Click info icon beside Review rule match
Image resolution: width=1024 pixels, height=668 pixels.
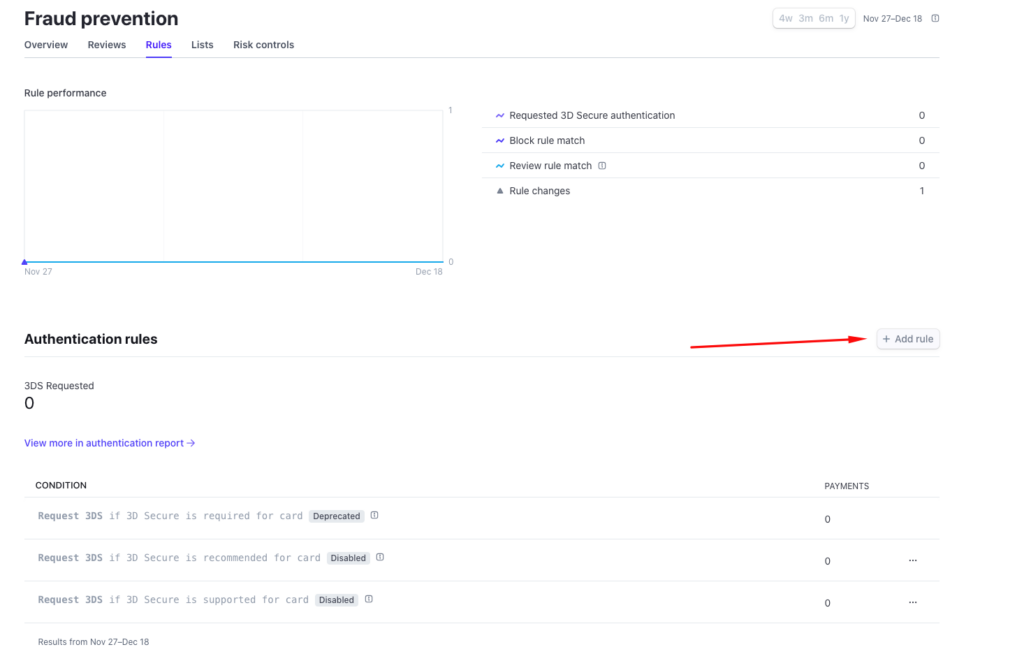(602, 166)
